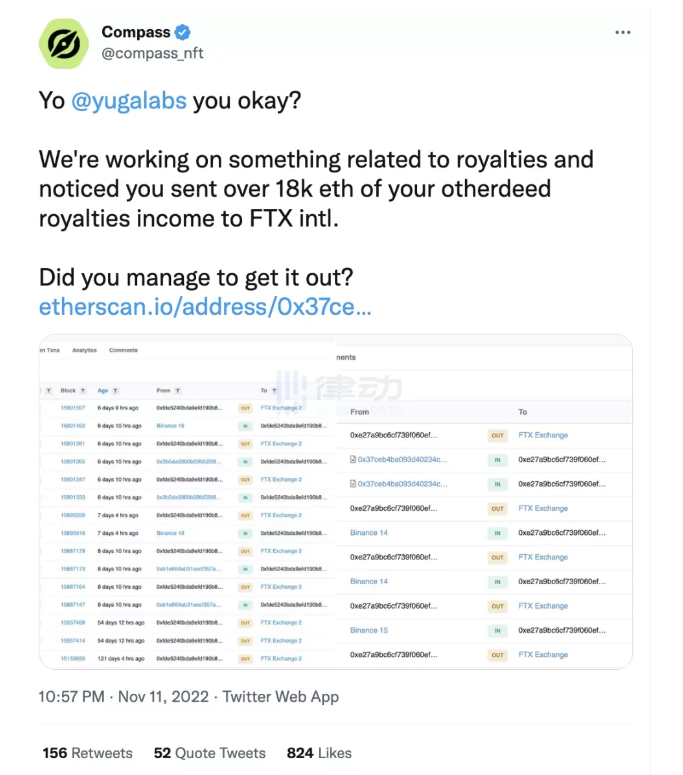
Task: Click the Compass profile avatar
Action: click(x=64, y=43)
